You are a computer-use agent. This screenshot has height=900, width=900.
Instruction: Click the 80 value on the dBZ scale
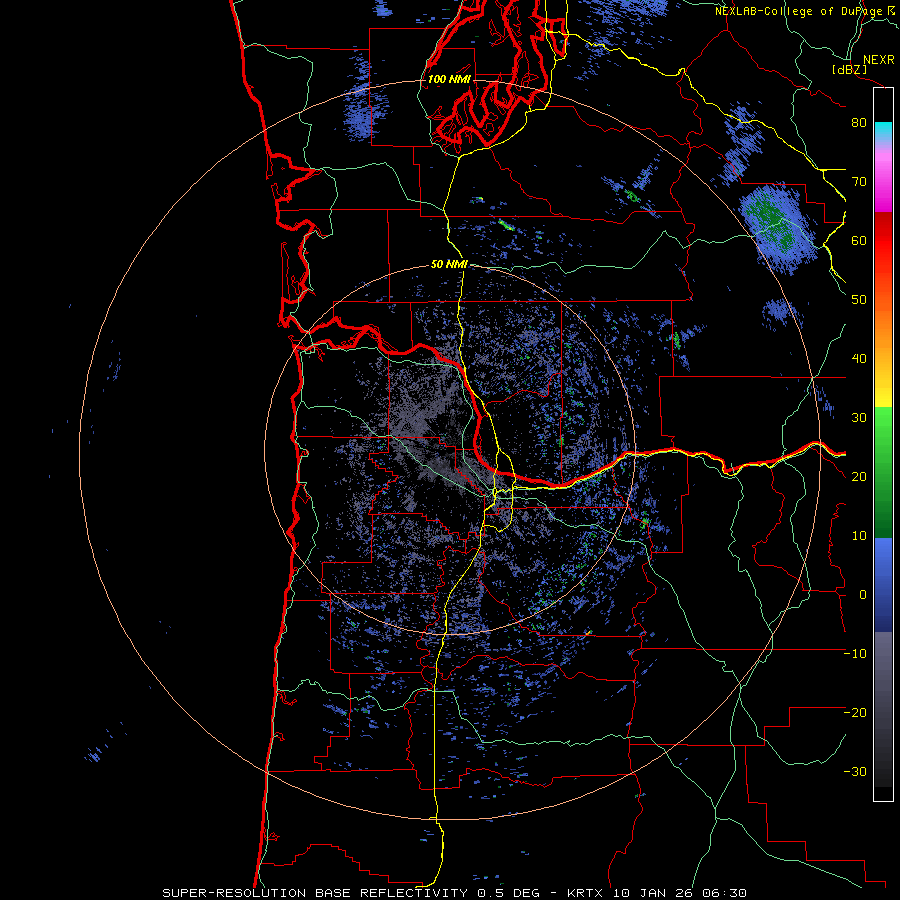click(x=859, y=123)
